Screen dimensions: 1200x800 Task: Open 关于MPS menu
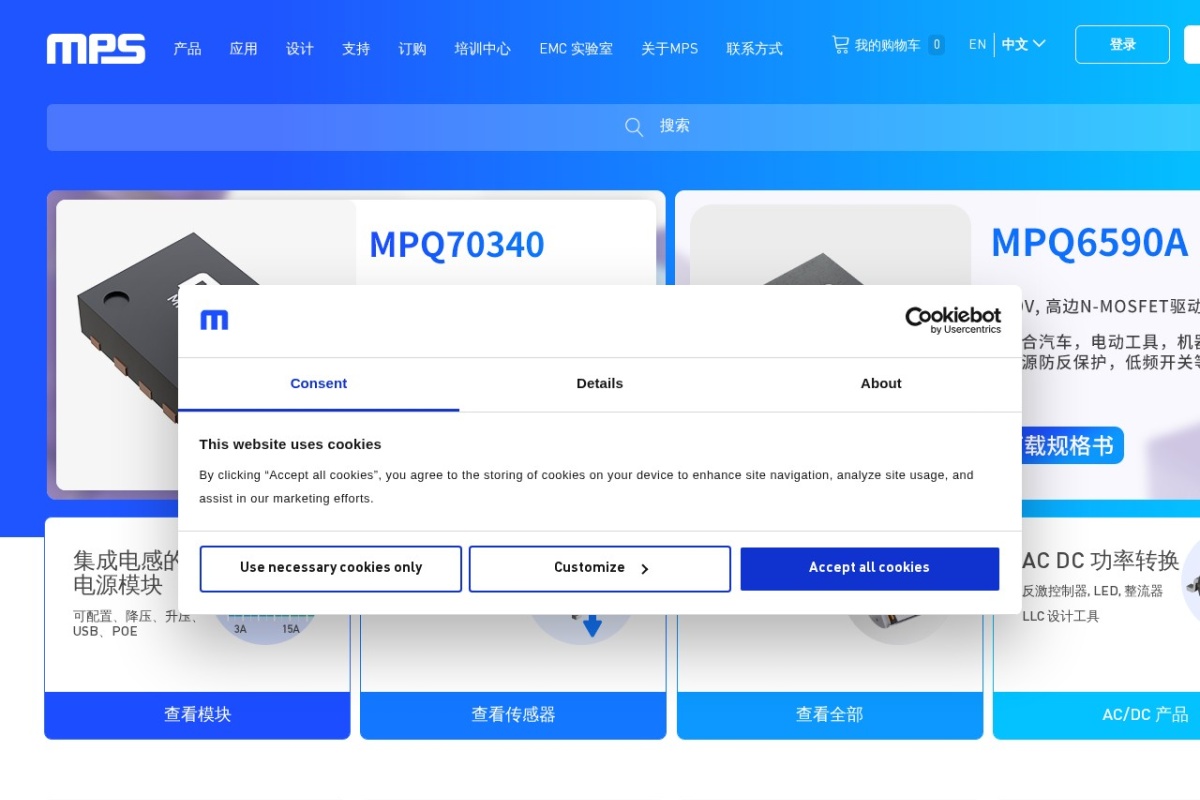pyautogui.click(x=670, y=48)
